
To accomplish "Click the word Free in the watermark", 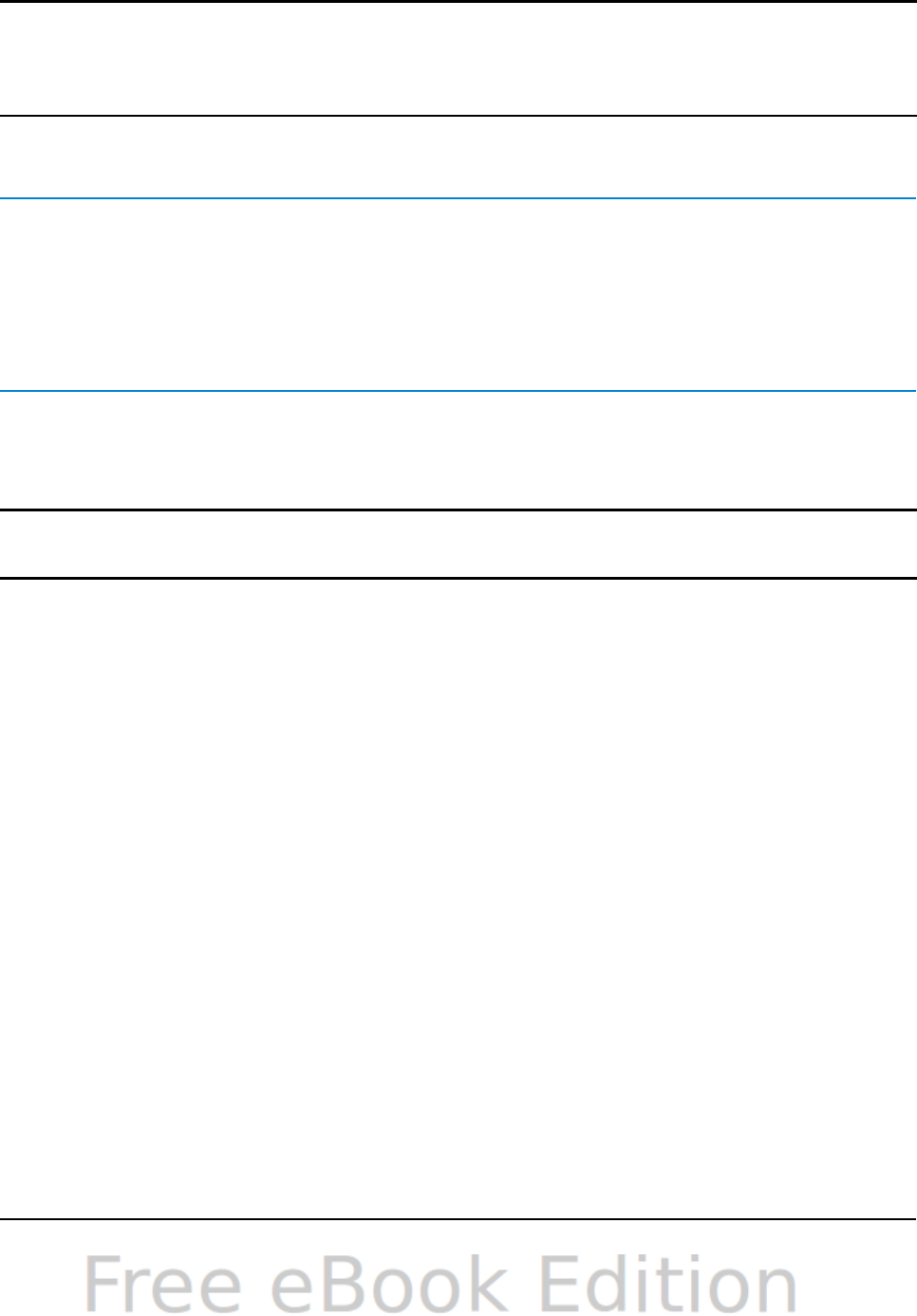I will click(x=163, y=1285).
